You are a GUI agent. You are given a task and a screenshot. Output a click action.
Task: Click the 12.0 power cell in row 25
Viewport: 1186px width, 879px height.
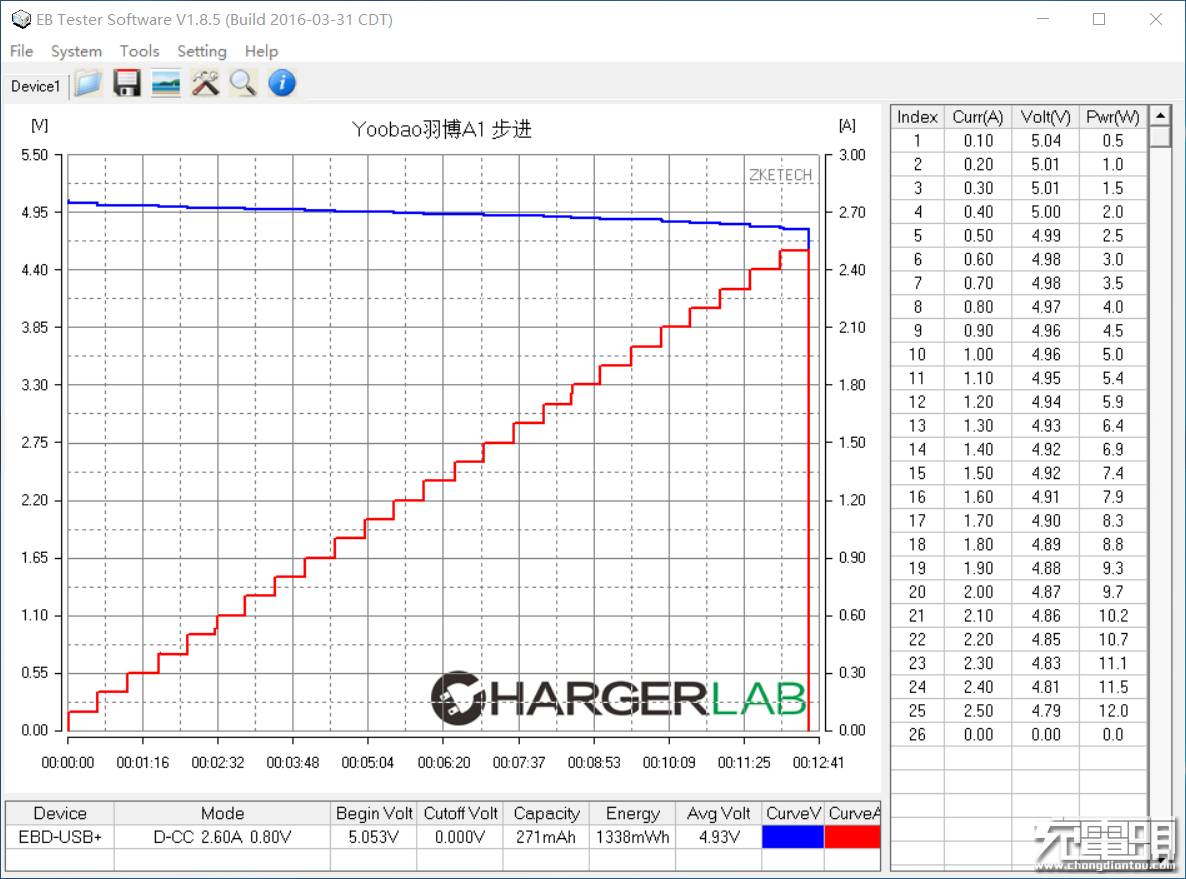tap(1113, 710)
